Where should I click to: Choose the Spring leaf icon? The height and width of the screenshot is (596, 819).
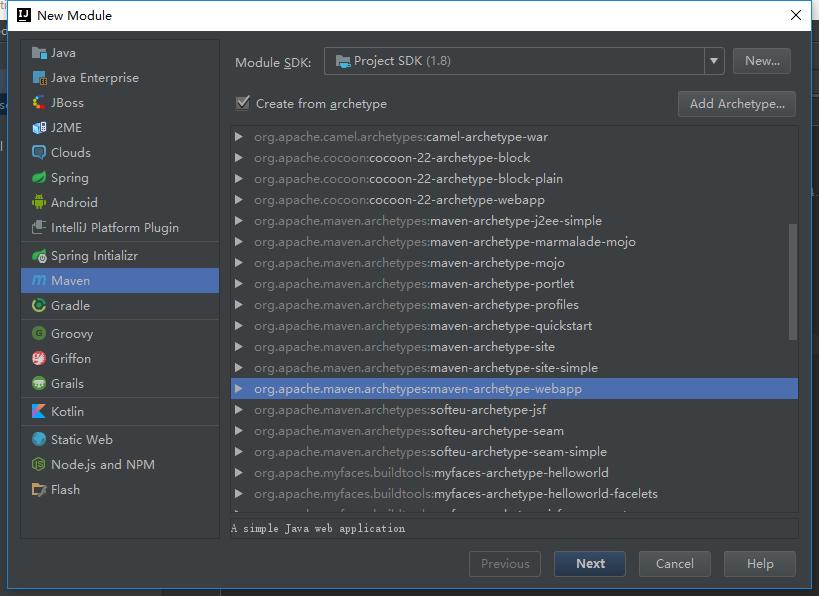[39, 178]
